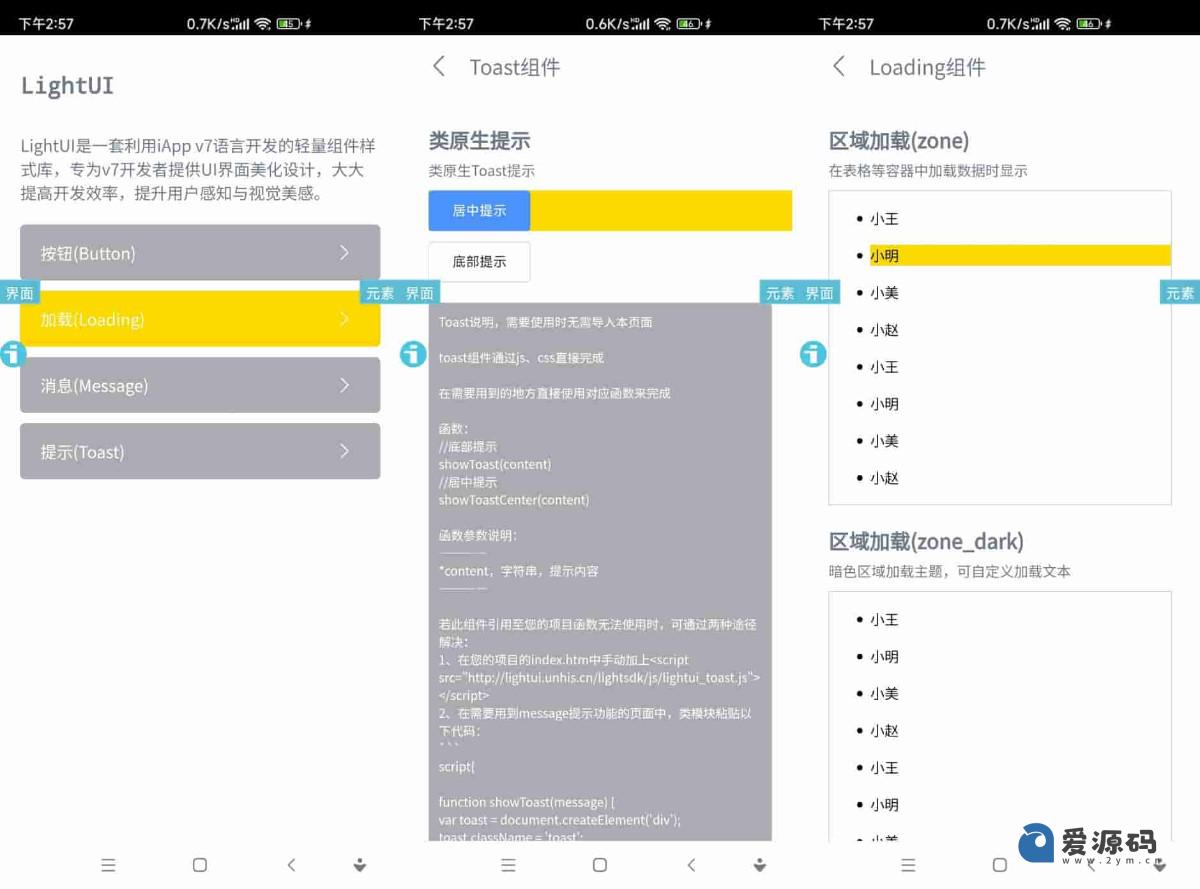Open the recents menu icon below LightUI screen
This screenshot has width=1200, height=889.
(109, 865)
